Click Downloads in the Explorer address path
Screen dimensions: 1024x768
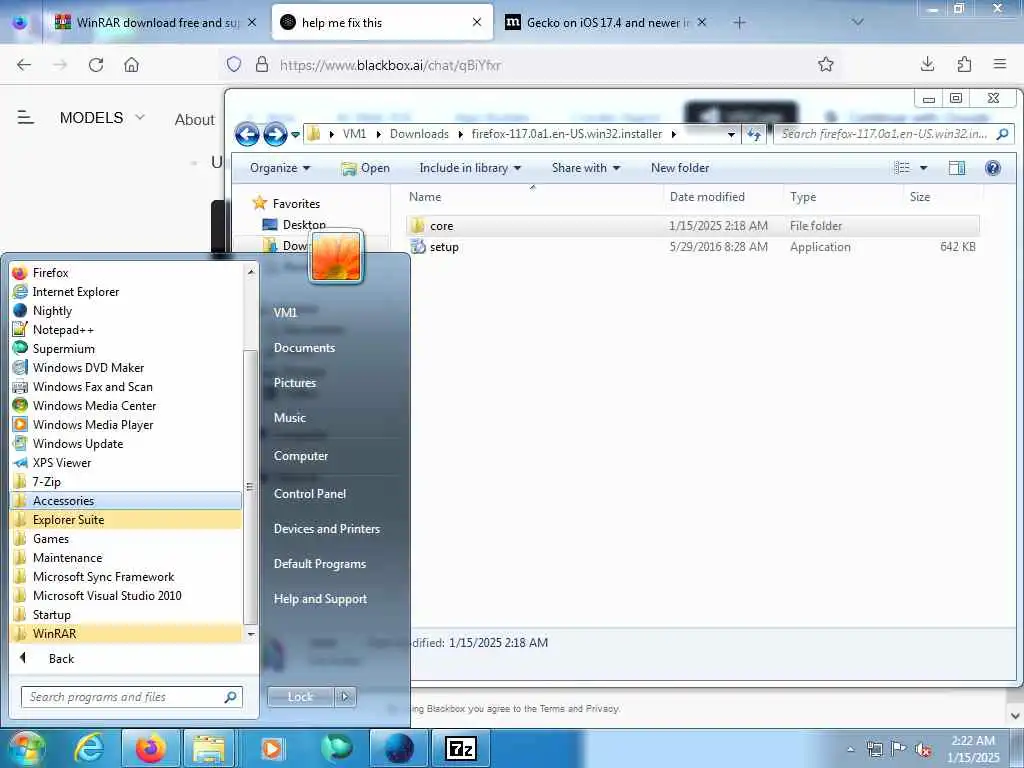[419, 134]
